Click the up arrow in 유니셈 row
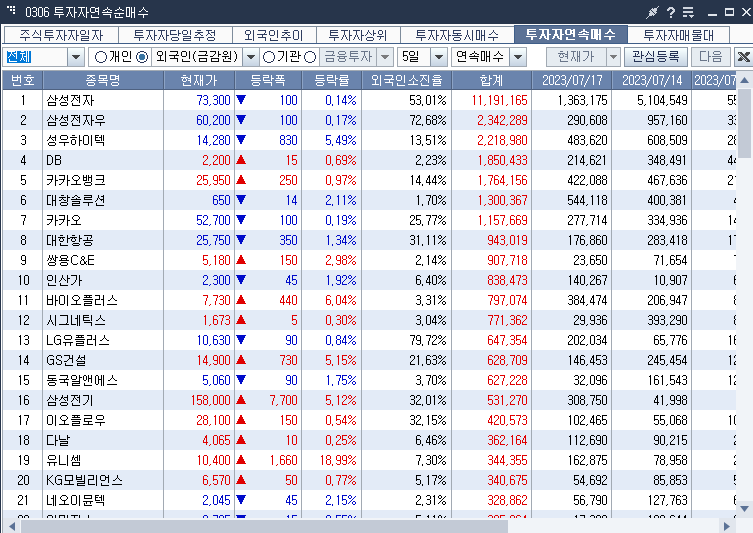 click(241, 460)
